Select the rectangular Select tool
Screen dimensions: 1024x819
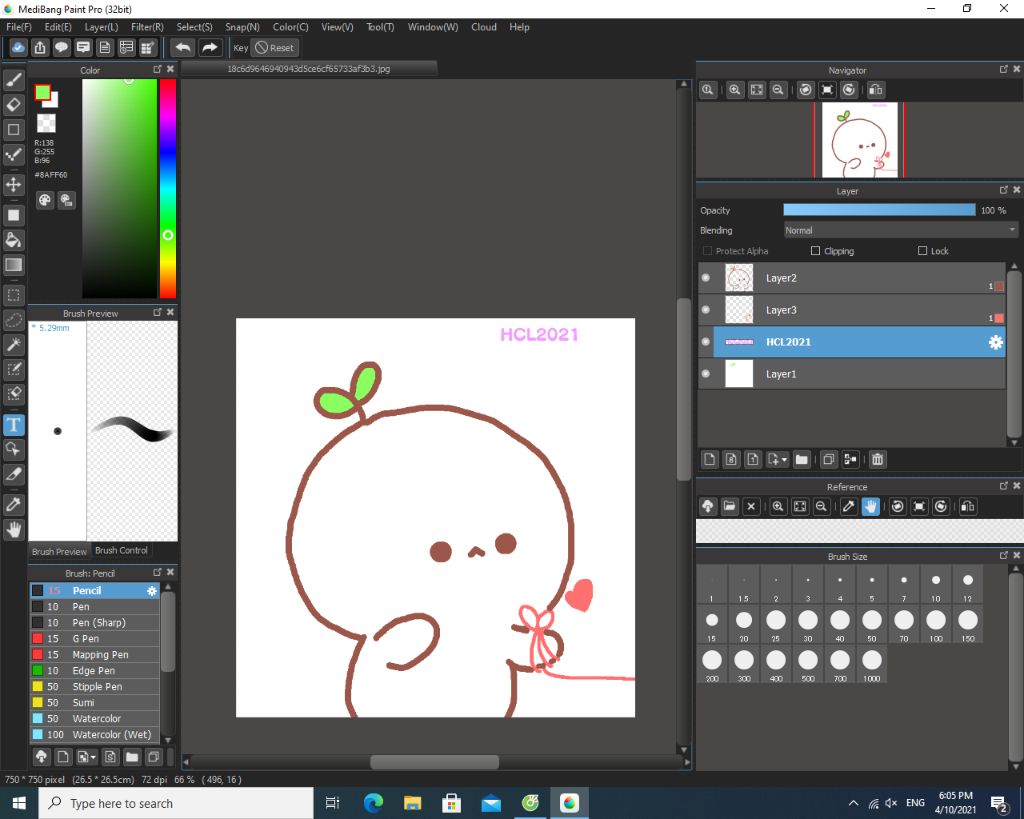14,295
